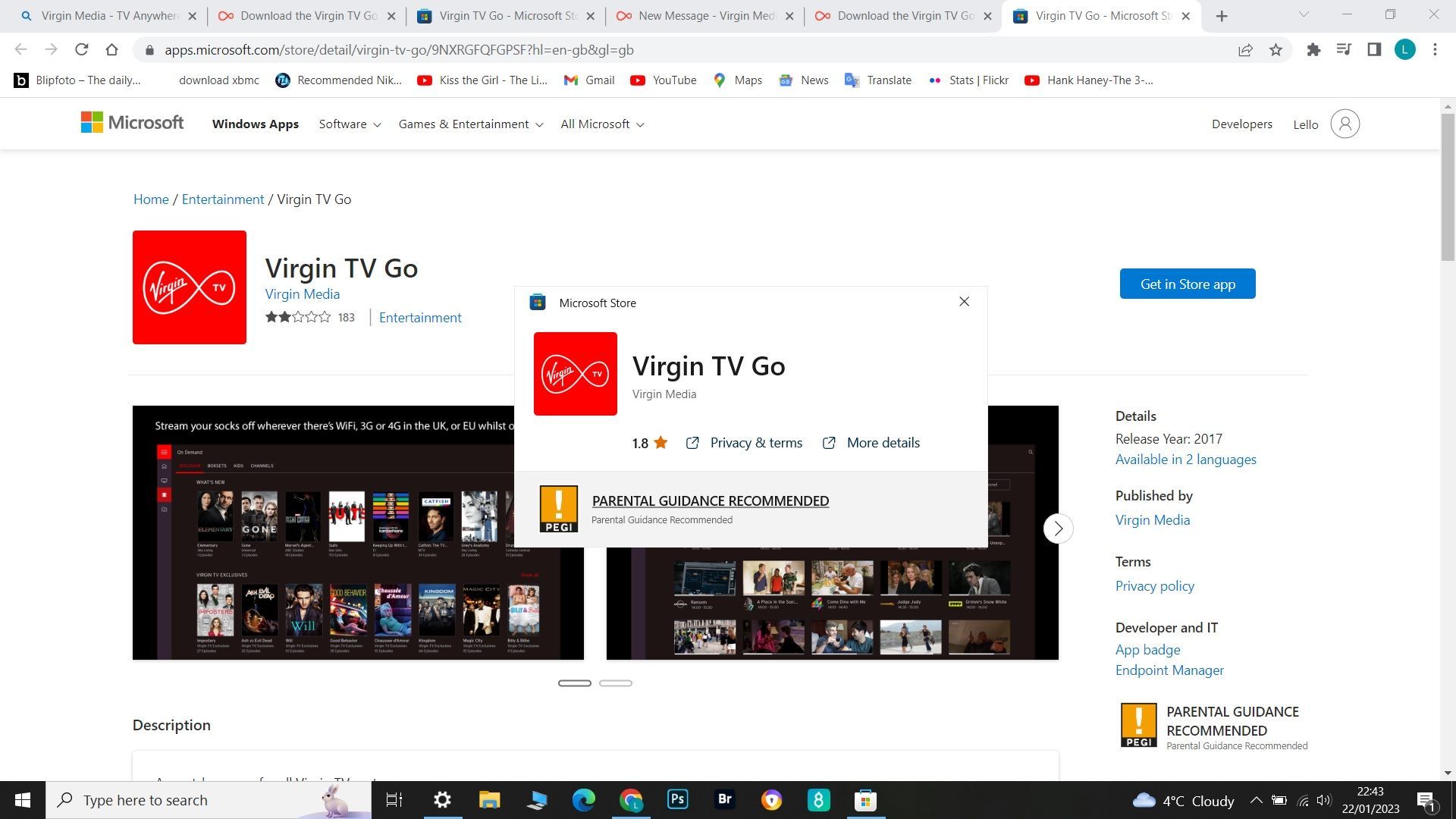
Task: Open Opera browser from the taskbar
Action: point(771,799)
